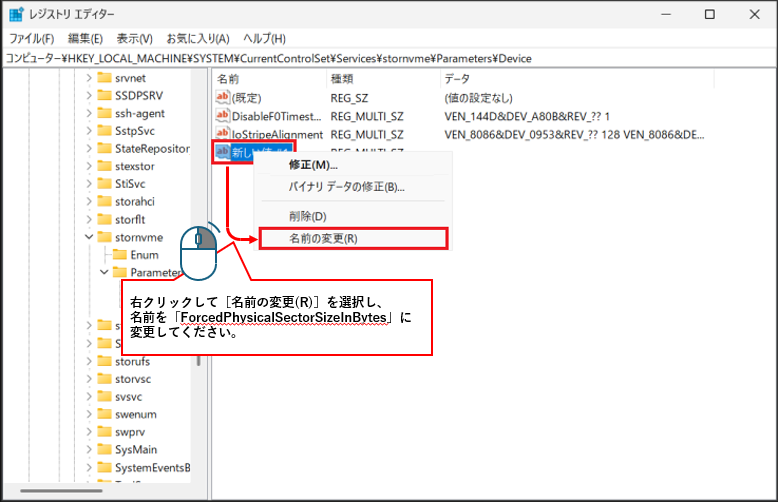Select the storufs folder icon

tap(104, 361)
